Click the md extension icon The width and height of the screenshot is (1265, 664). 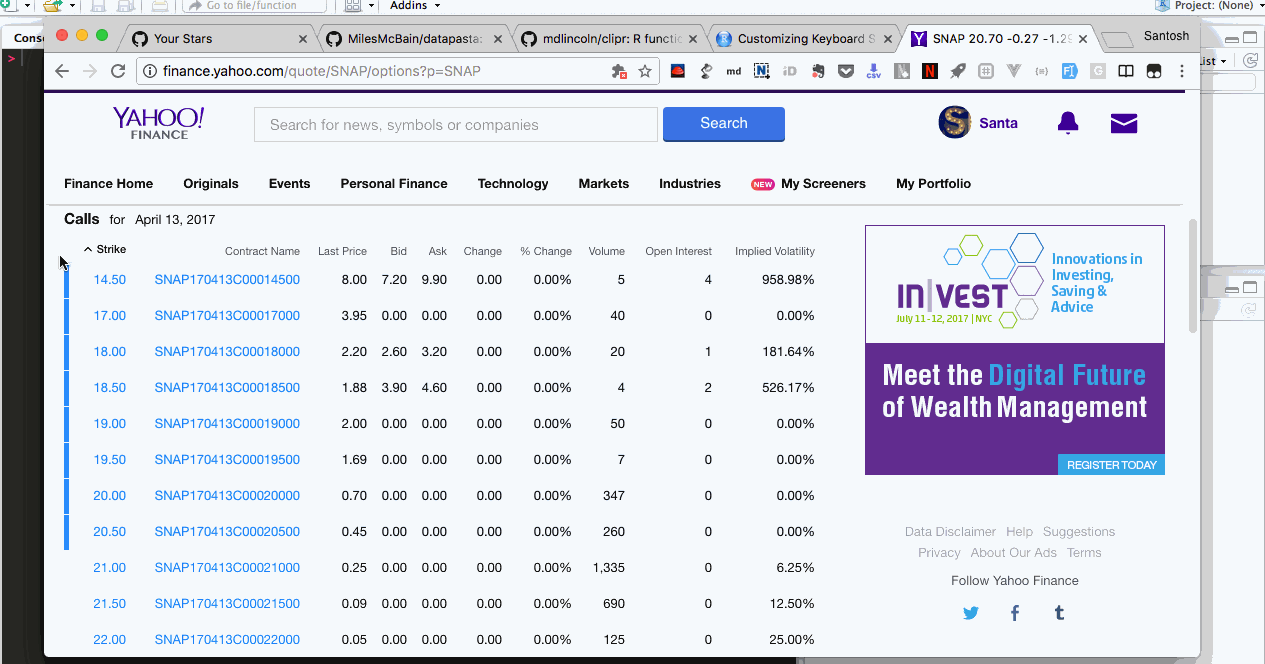pyautogui.click(x=734, y=71)
